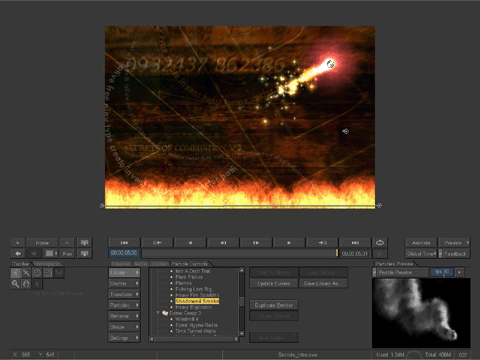
Task: Select the Shadowed Smoke emitter
Action: 197,301
